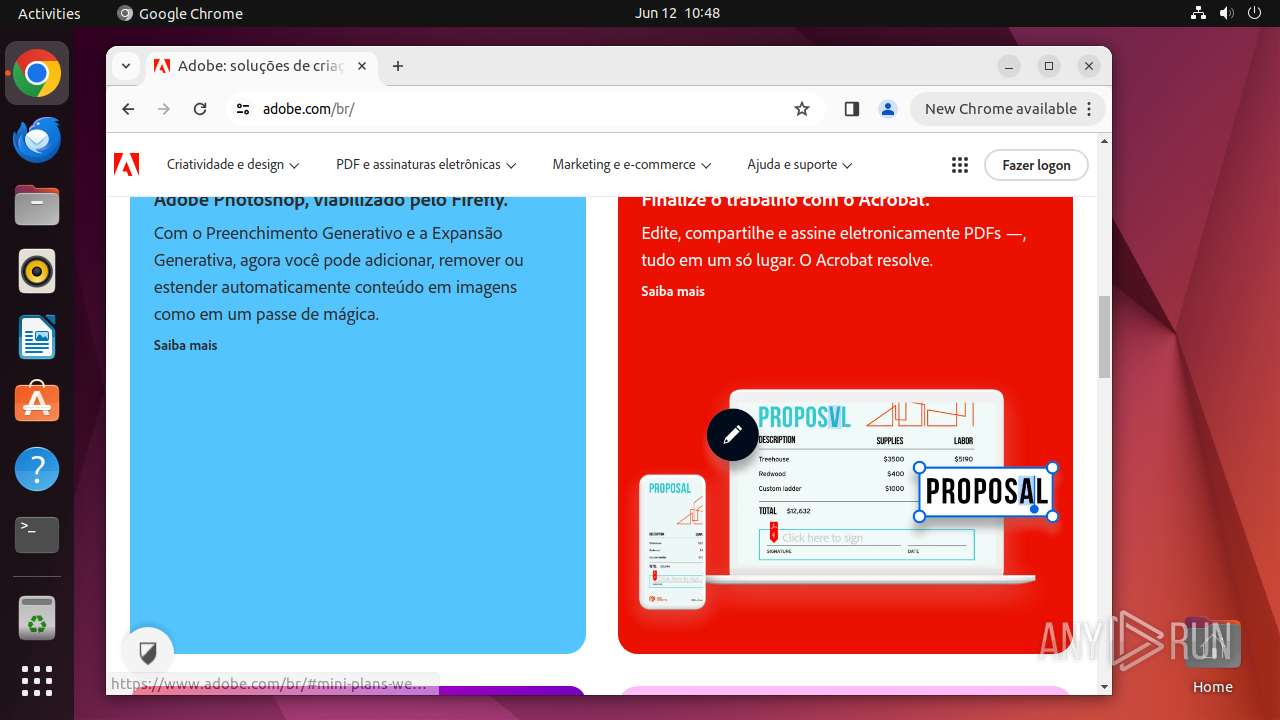The image size is (1280, 720).
Task: Click the pencil edit icon on Acrobat illustration
Action: point(732,435)
